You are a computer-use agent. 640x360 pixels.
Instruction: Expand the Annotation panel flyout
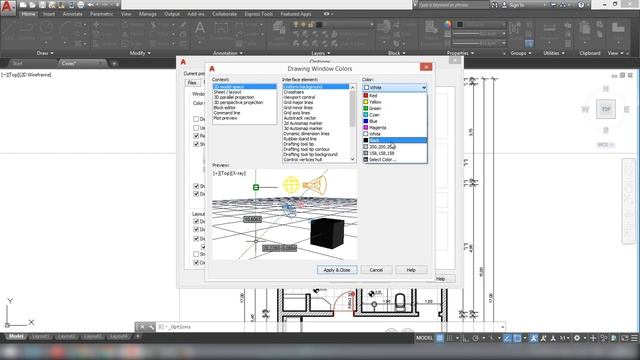tap(227, 53)
